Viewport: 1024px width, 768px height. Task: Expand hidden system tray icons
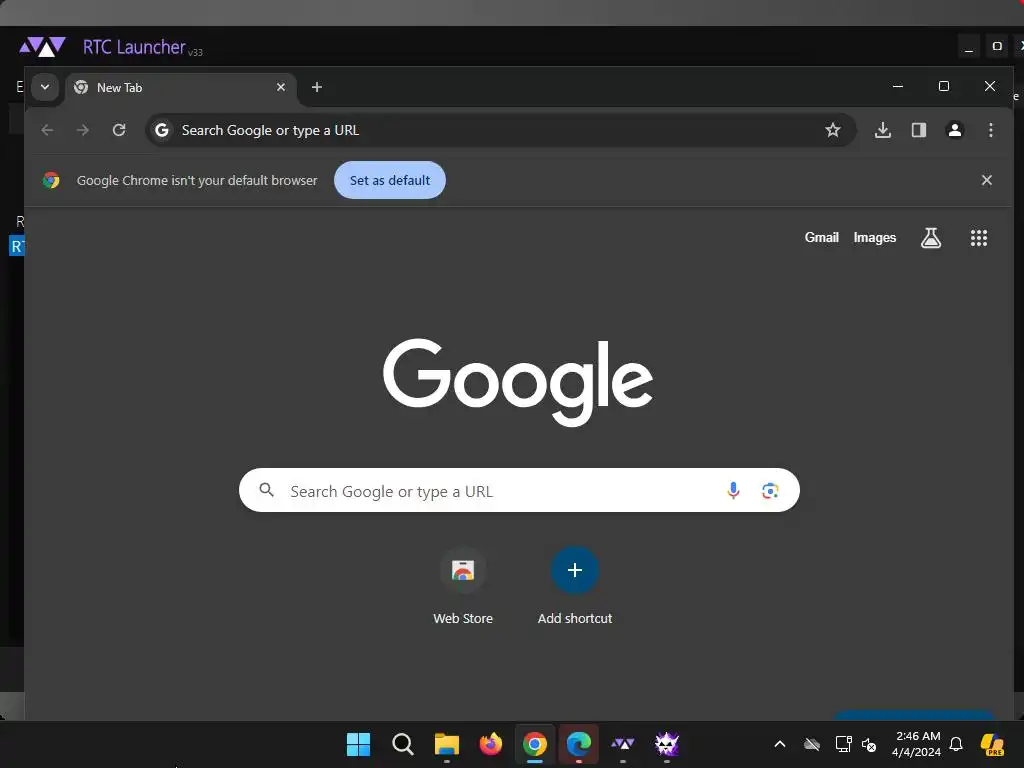(780, 744)
